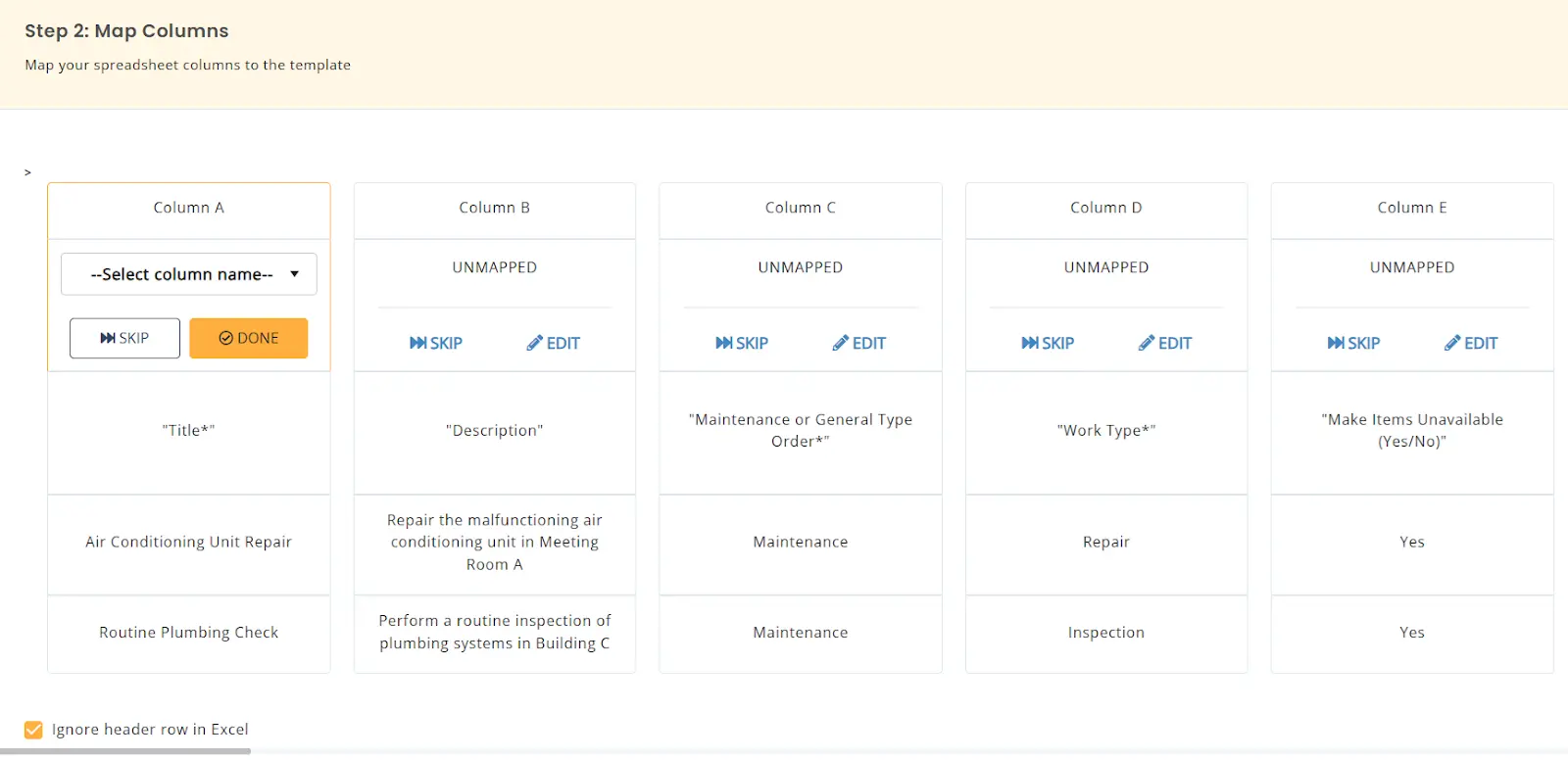Click the Skip button in Column A

(x=124, y=338)
